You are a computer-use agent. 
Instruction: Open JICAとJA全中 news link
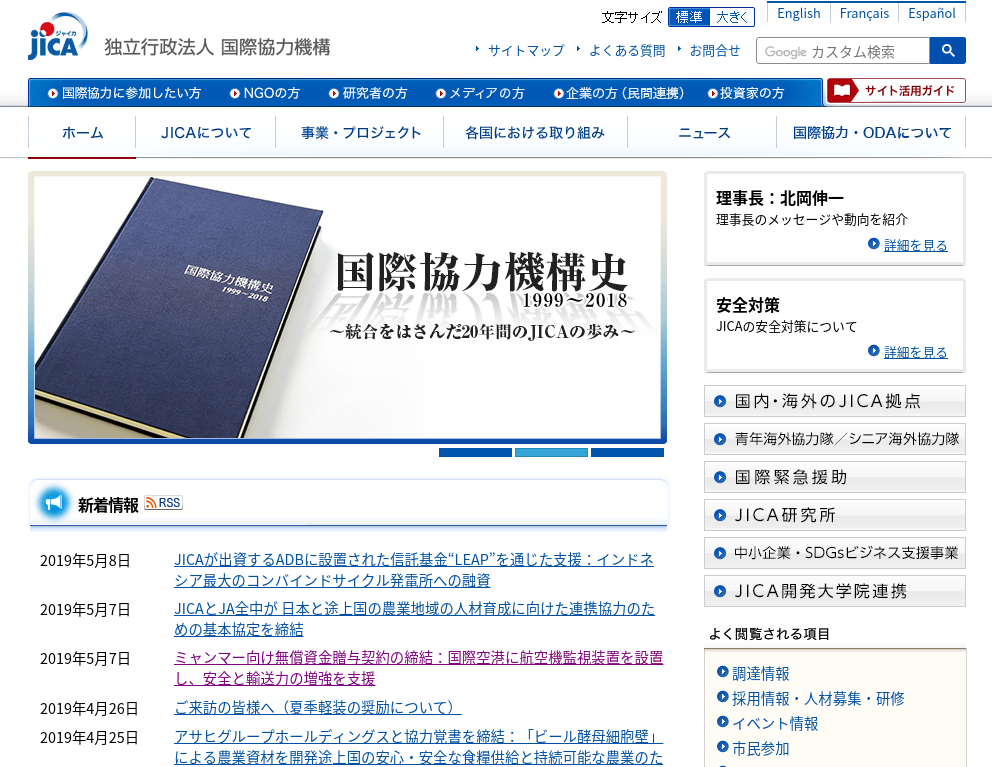[414, 619]
